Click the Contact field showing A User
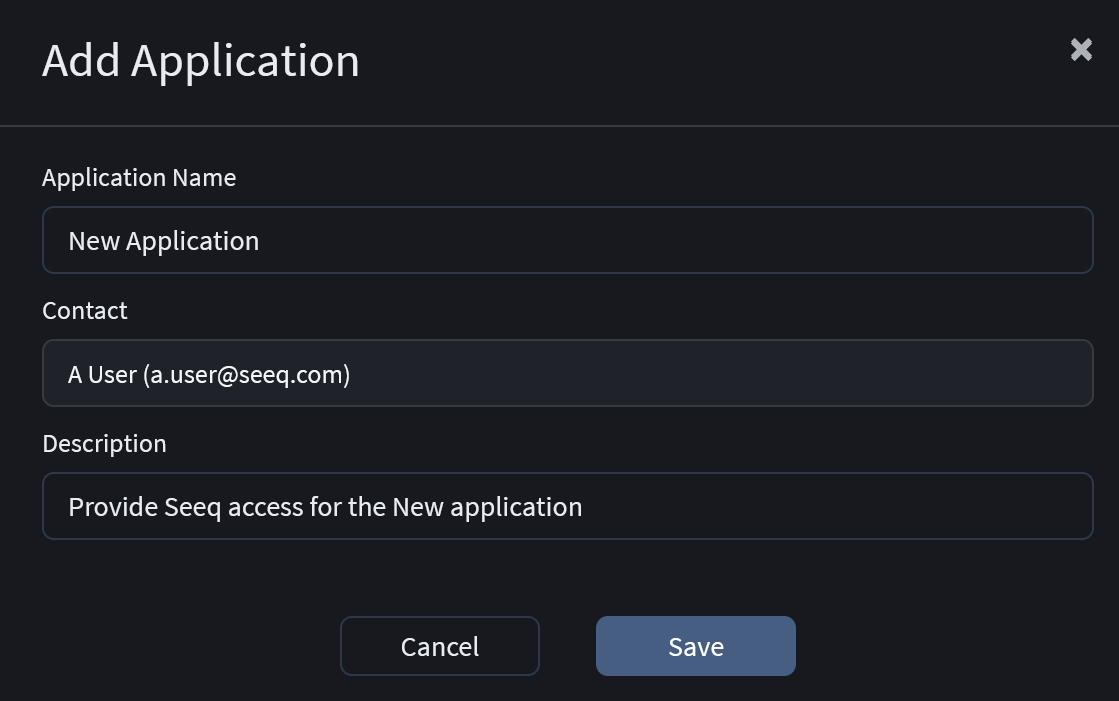 [567, 373]
